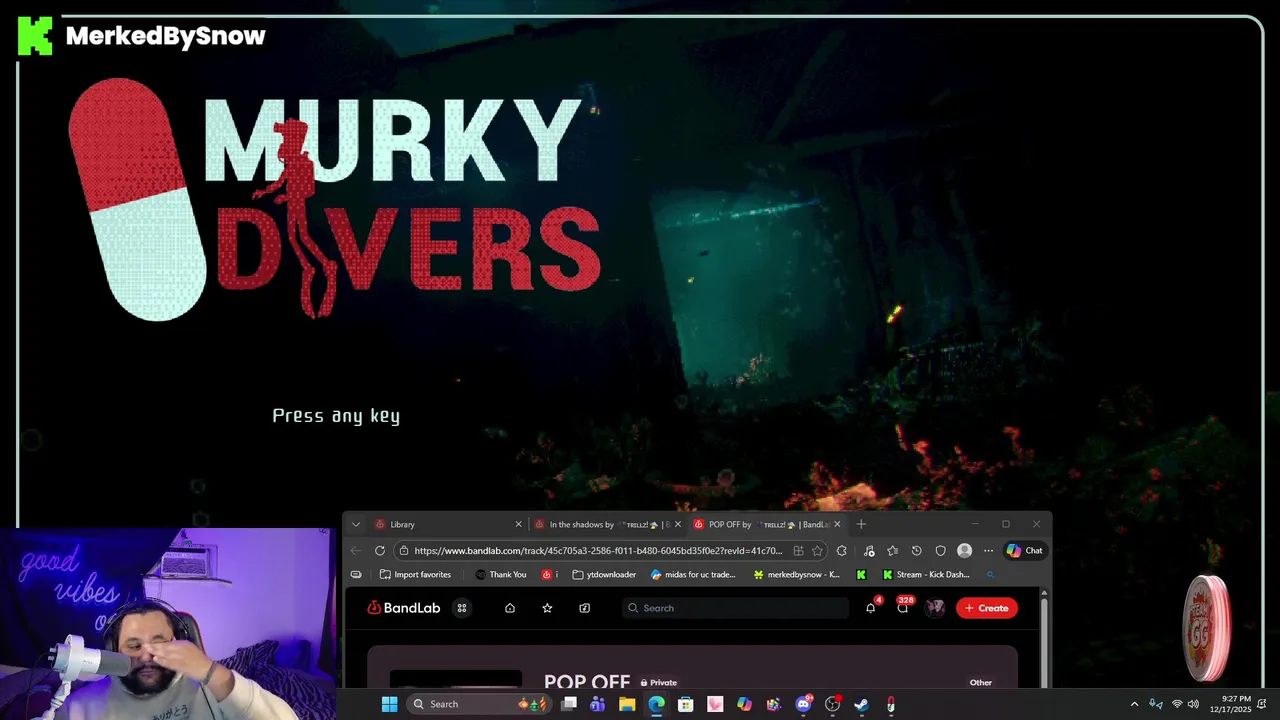Click the green Kick icon bookmark

coord(861,575)
